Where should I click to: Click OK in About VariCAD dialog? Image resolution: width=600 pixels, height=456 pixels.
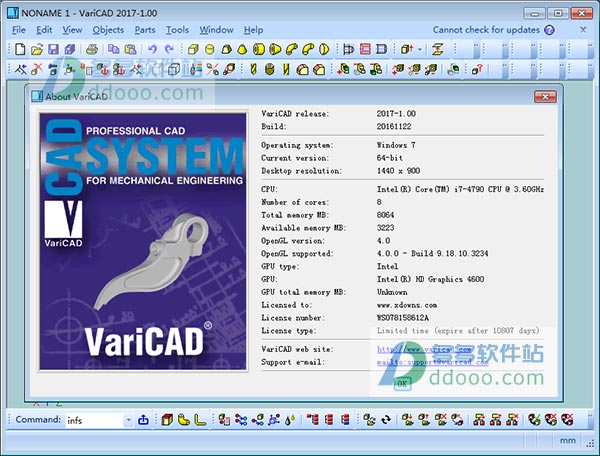(402, 384)
